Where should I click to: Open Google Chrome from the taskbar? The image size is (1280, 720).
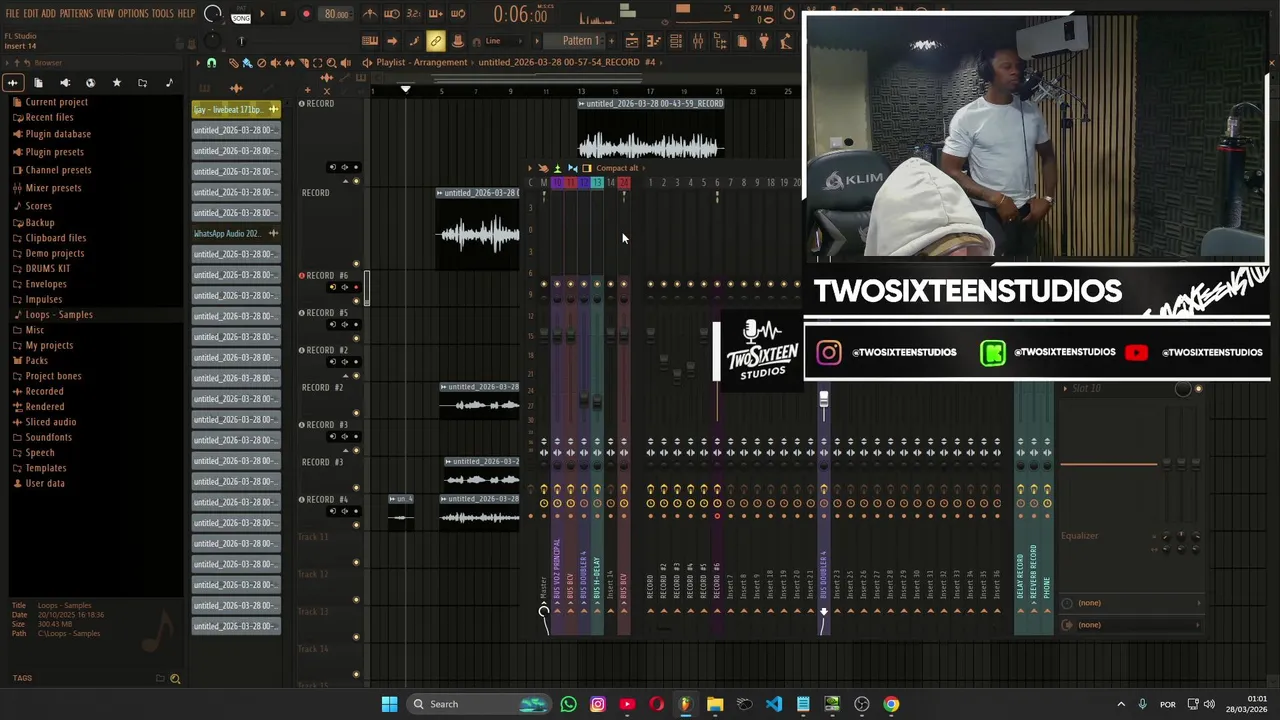pyautogui.click(x=891, y=704)
